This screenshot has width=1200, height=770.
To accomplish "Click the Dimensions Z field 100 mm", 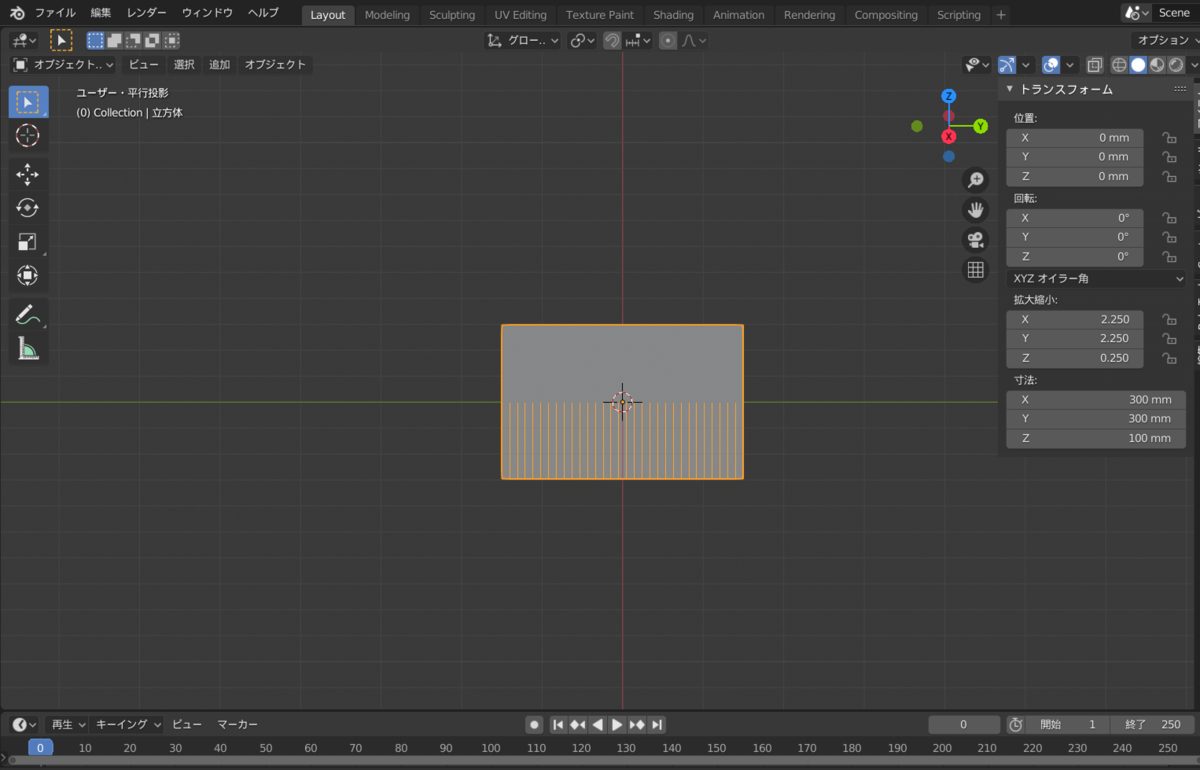I will [1096, 438].
